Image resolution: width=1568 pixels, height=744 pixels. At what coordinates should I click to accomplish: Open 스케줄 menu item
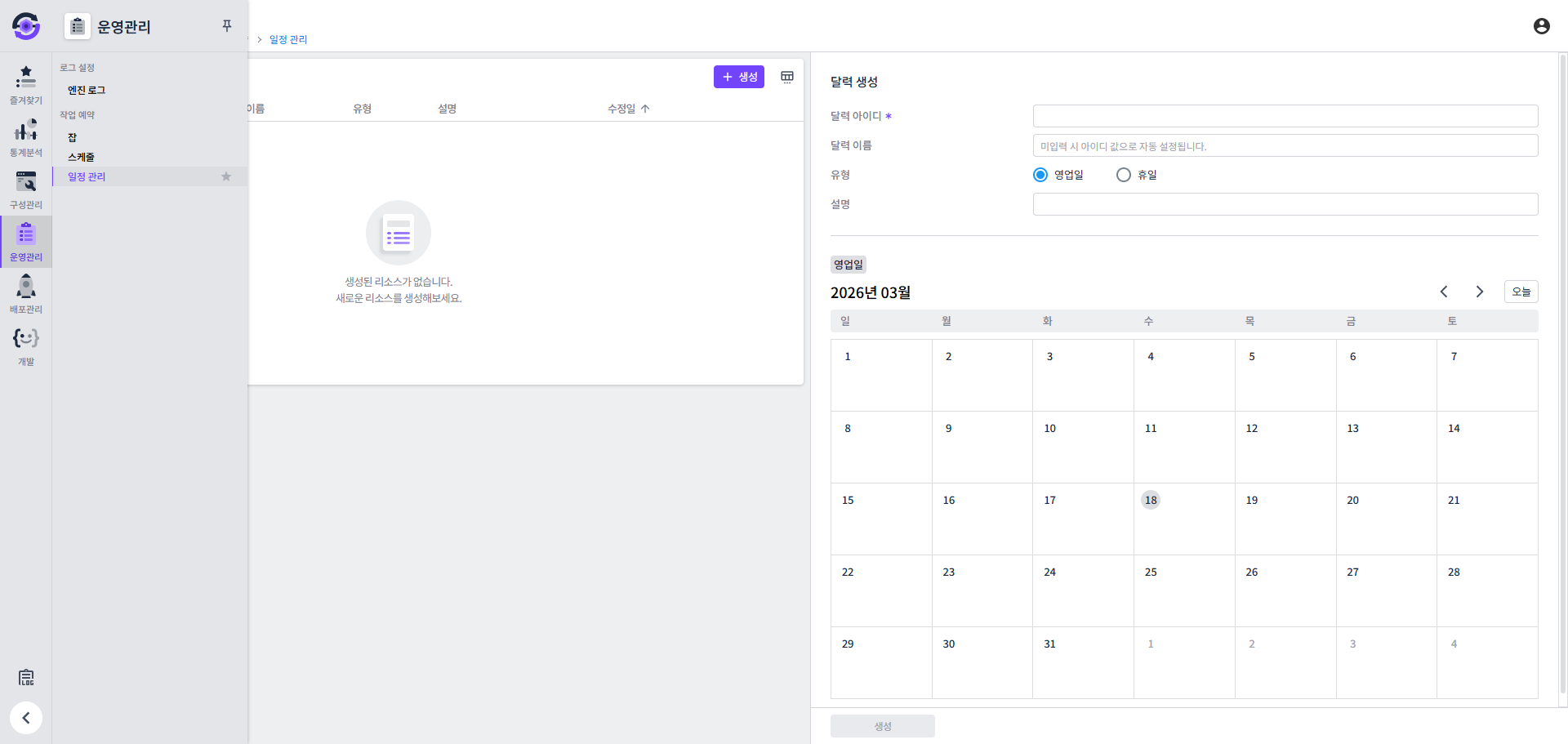click(81, 157)
